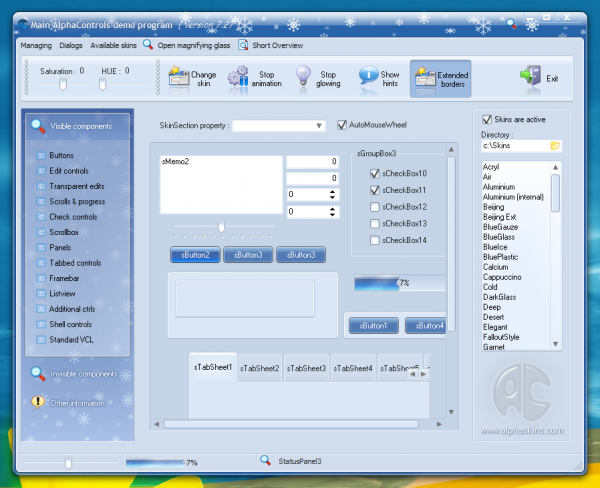Click the magnifier icon in the title bar

tap(511, 24)
